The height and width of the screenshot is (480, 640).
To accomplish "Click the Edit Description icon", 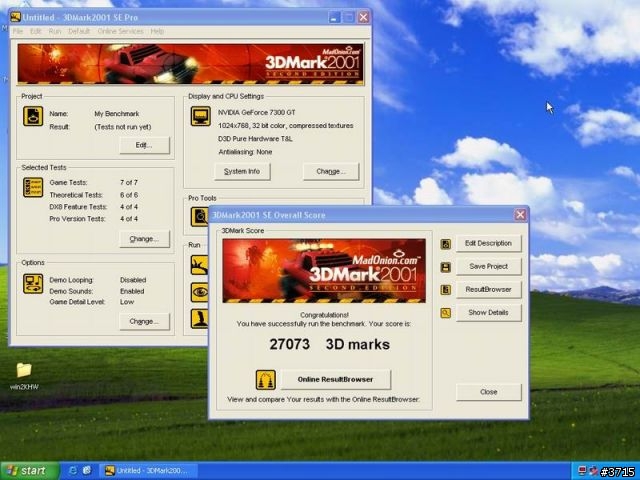I will (x=446, y=244).
